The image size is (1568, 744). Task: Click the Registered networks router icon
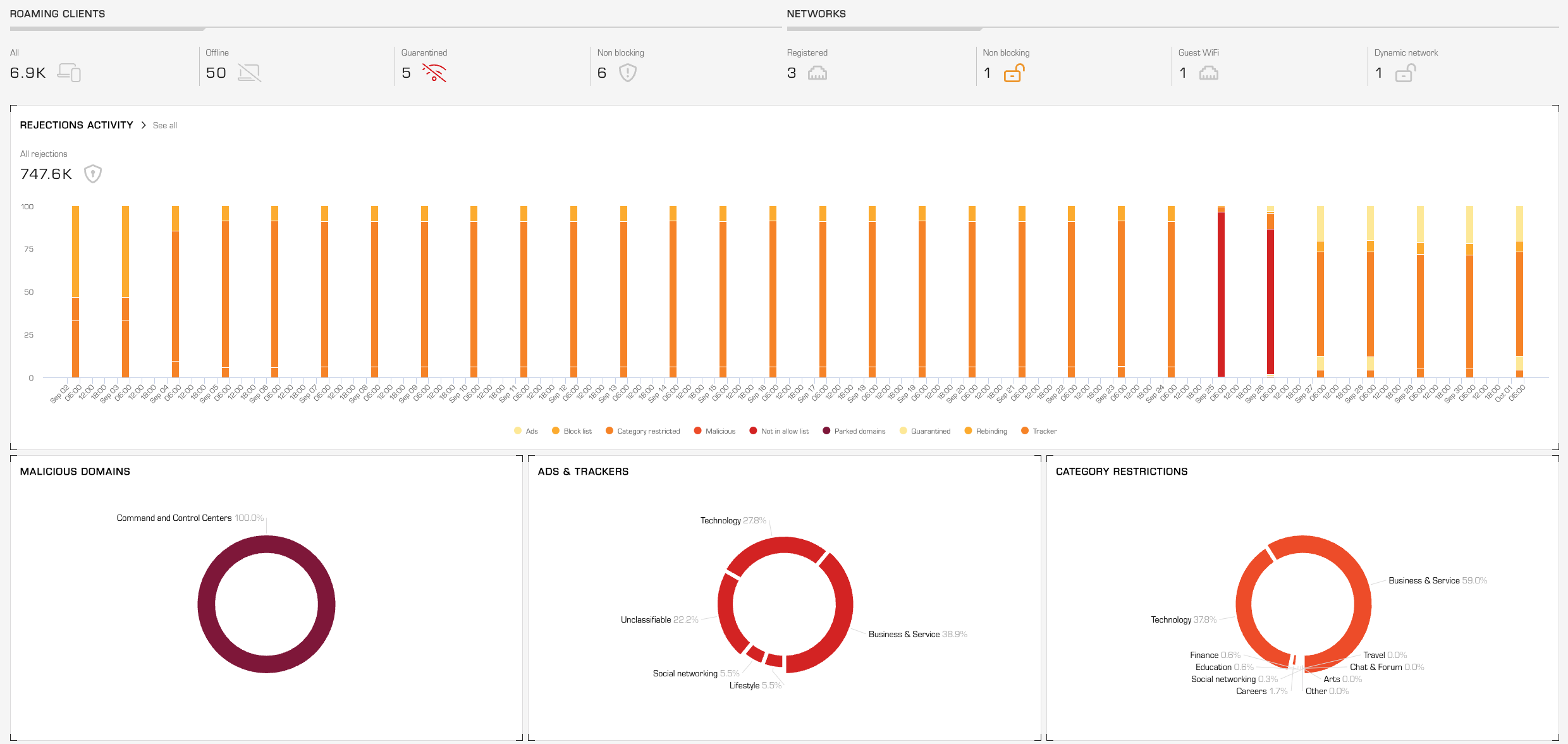tap(817, 73)
